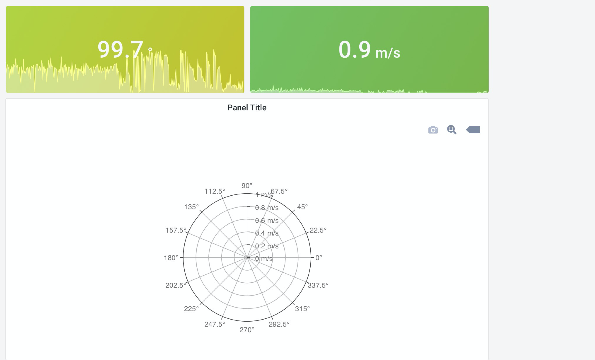Click the 315° angle label
Image resolution: width=595 pixels, height=360 pixels.
pos(302,308)
